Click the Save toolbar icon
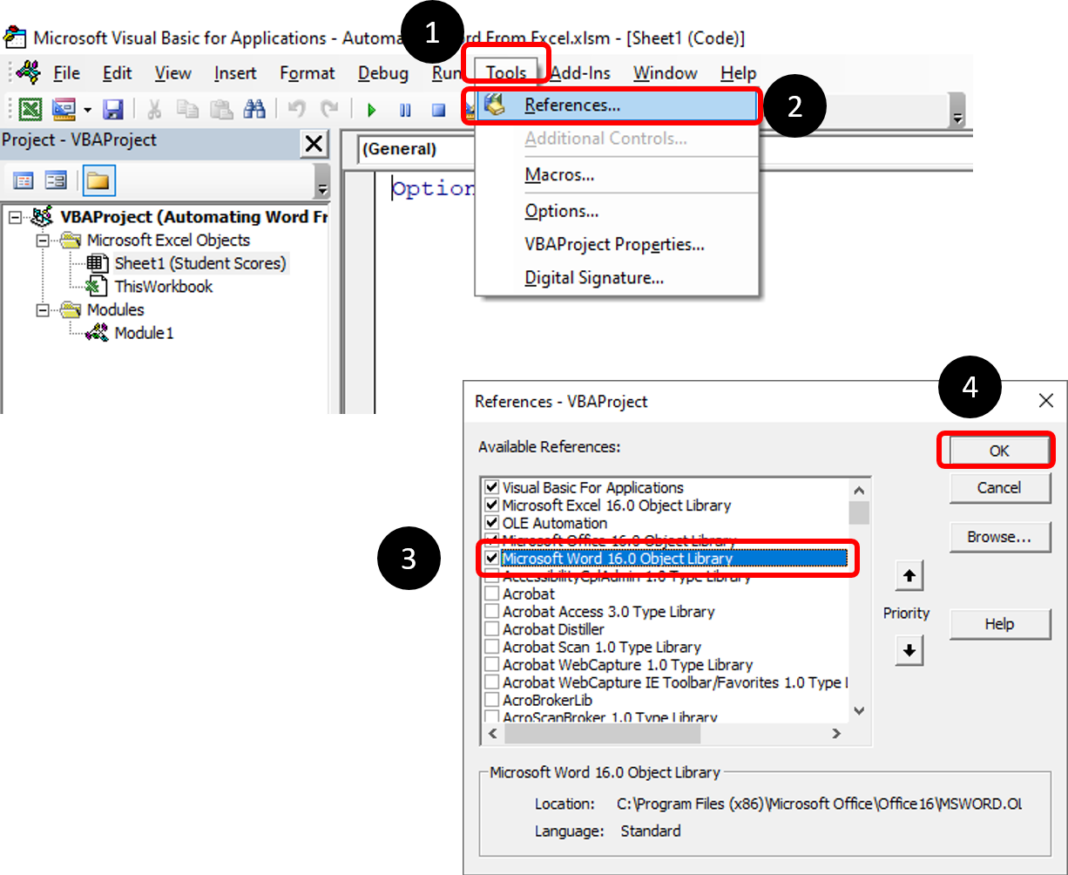 pos(112,109)
